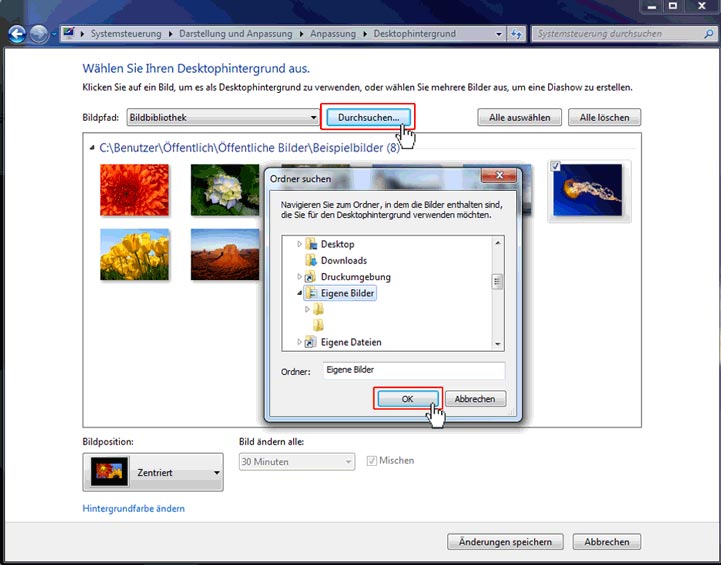Click Abbrechen at bottom of main window
The width and height of the screenshot is (721, 565).
(x=607, y=542)
